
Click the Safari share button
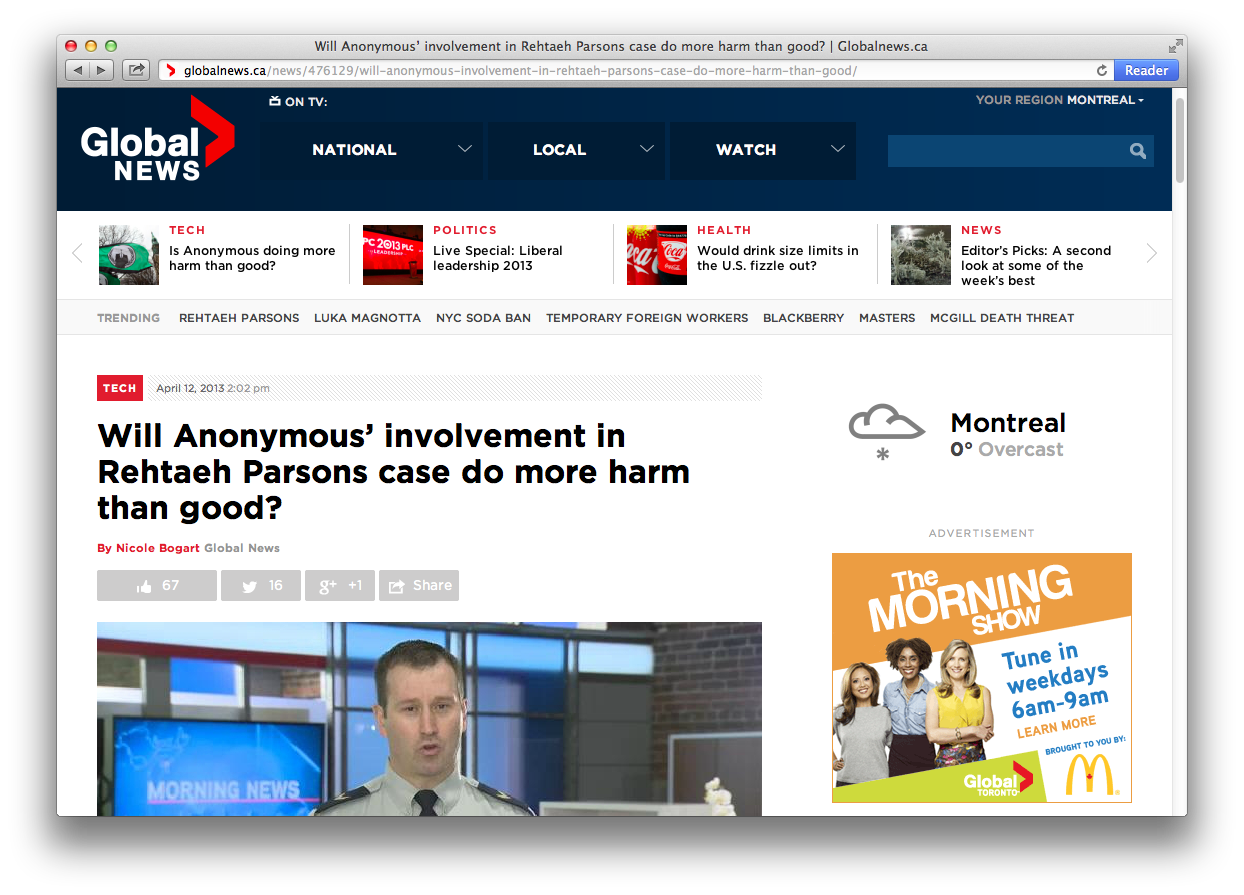pyautogui.click(x=136, y=70)
